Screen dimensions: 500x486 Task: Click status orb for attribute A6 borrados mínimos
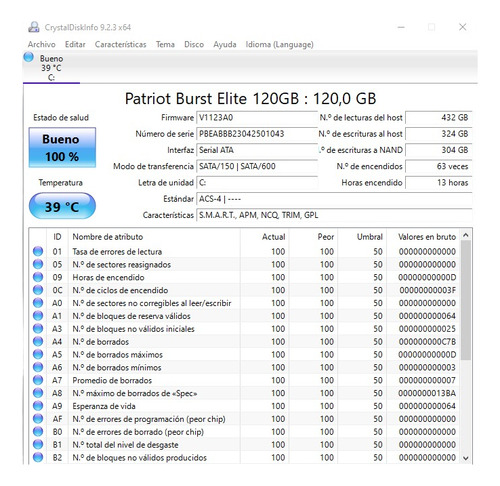pos(38,367)
